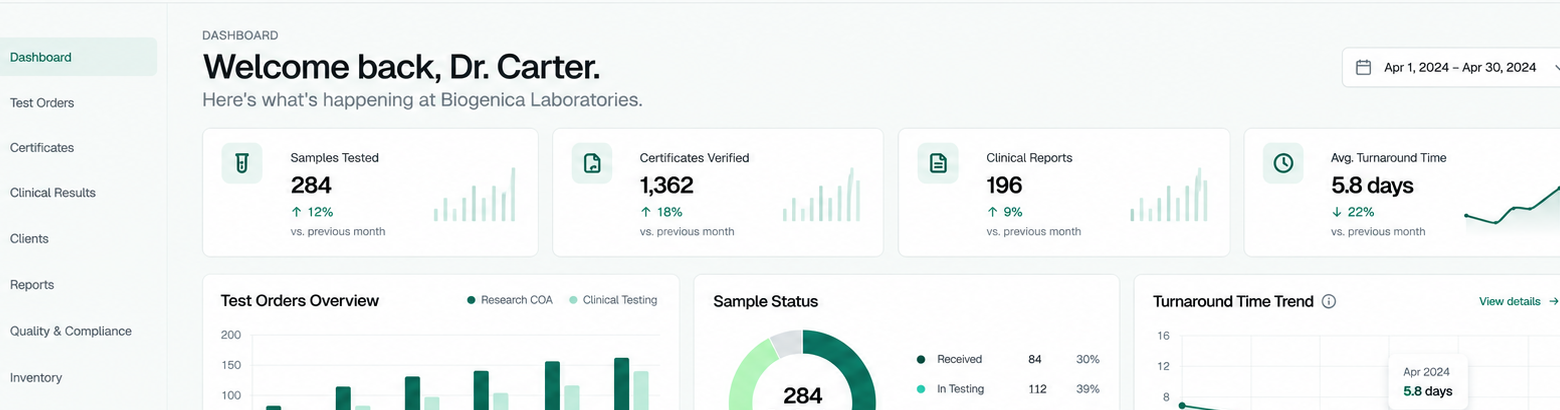This screenshot has height=410, width=1560.
Task: Open the Apr 1 – Apr 30, 2024 date dropdown
Action: pyautogui.click(x=1451, y=68)
